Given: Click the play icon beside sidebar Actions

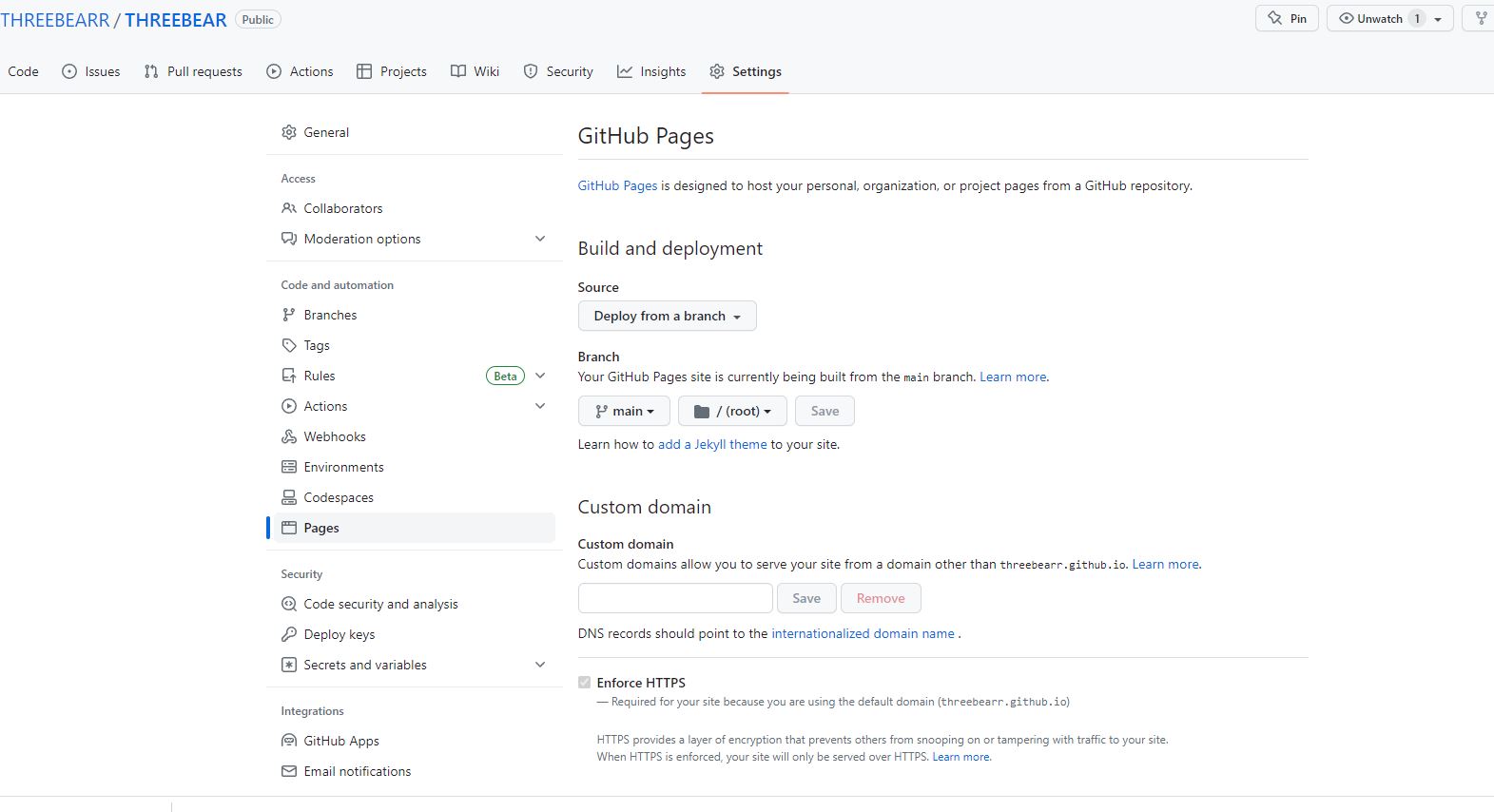Looking at the screenshot, I should tap(289, 406).
